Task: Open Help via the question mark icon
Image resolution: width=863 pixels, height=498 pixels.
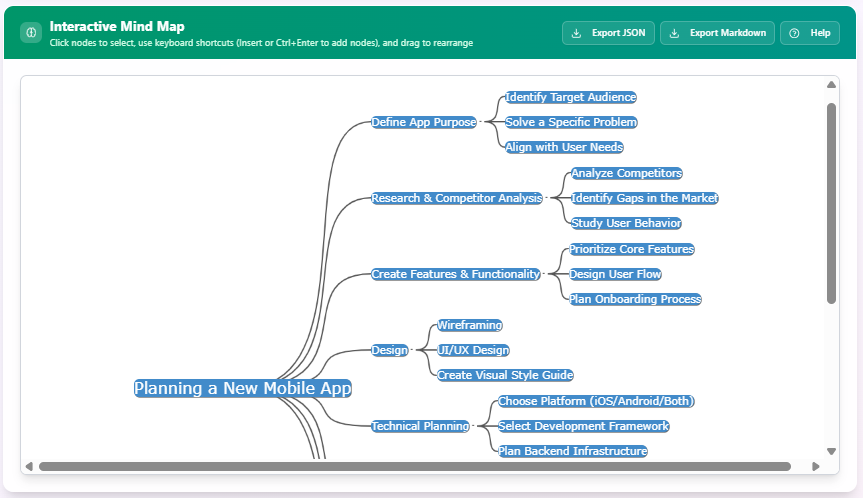Action: (794, 33)
